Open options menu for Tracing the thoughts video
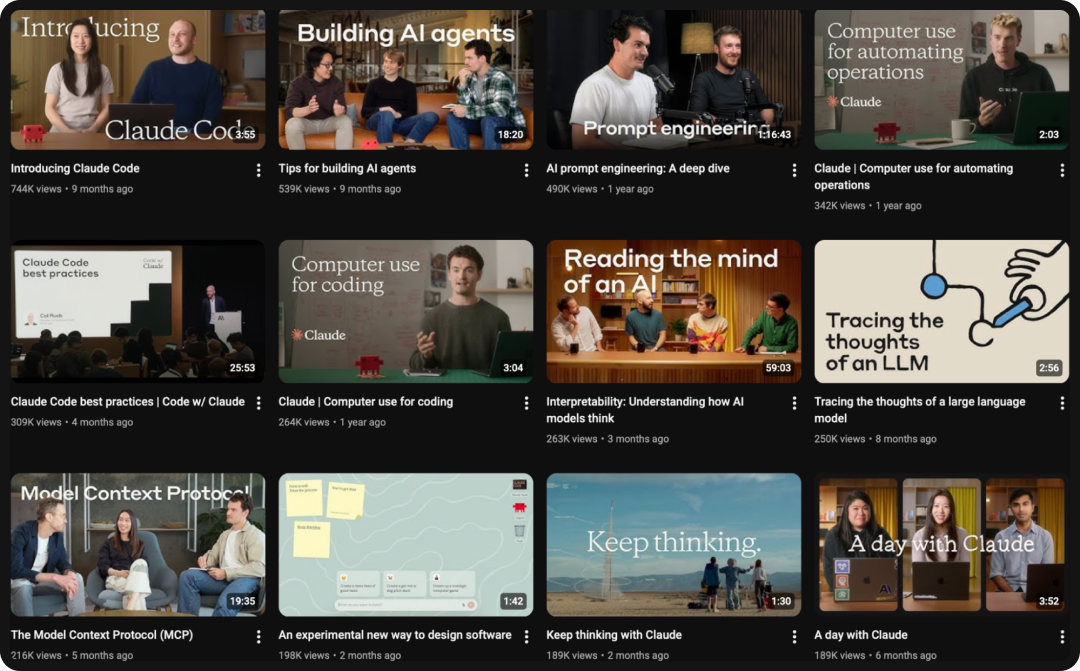This screenshot has height=671, width=1080. point(1063,403)
